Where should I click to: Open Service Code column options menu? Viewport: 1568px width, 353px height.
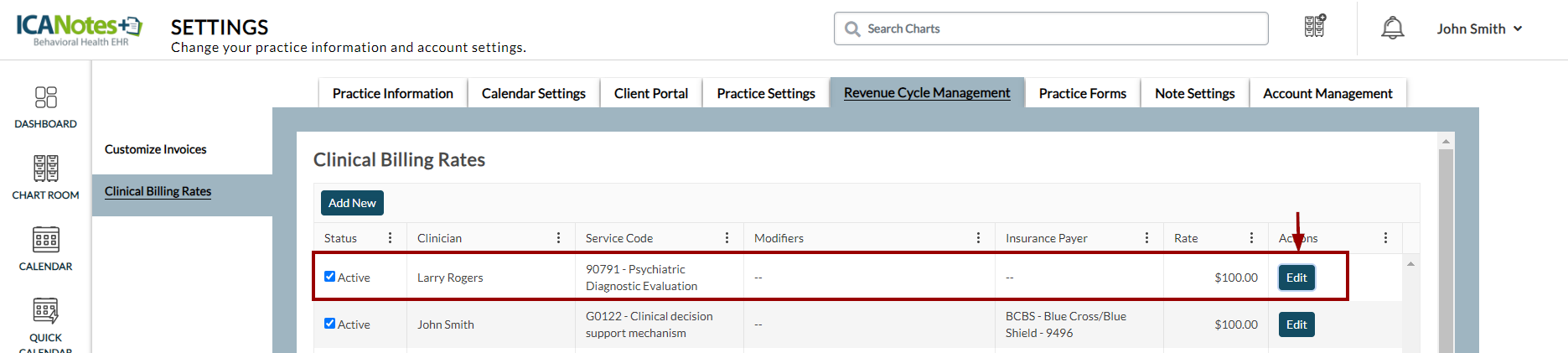727,238
